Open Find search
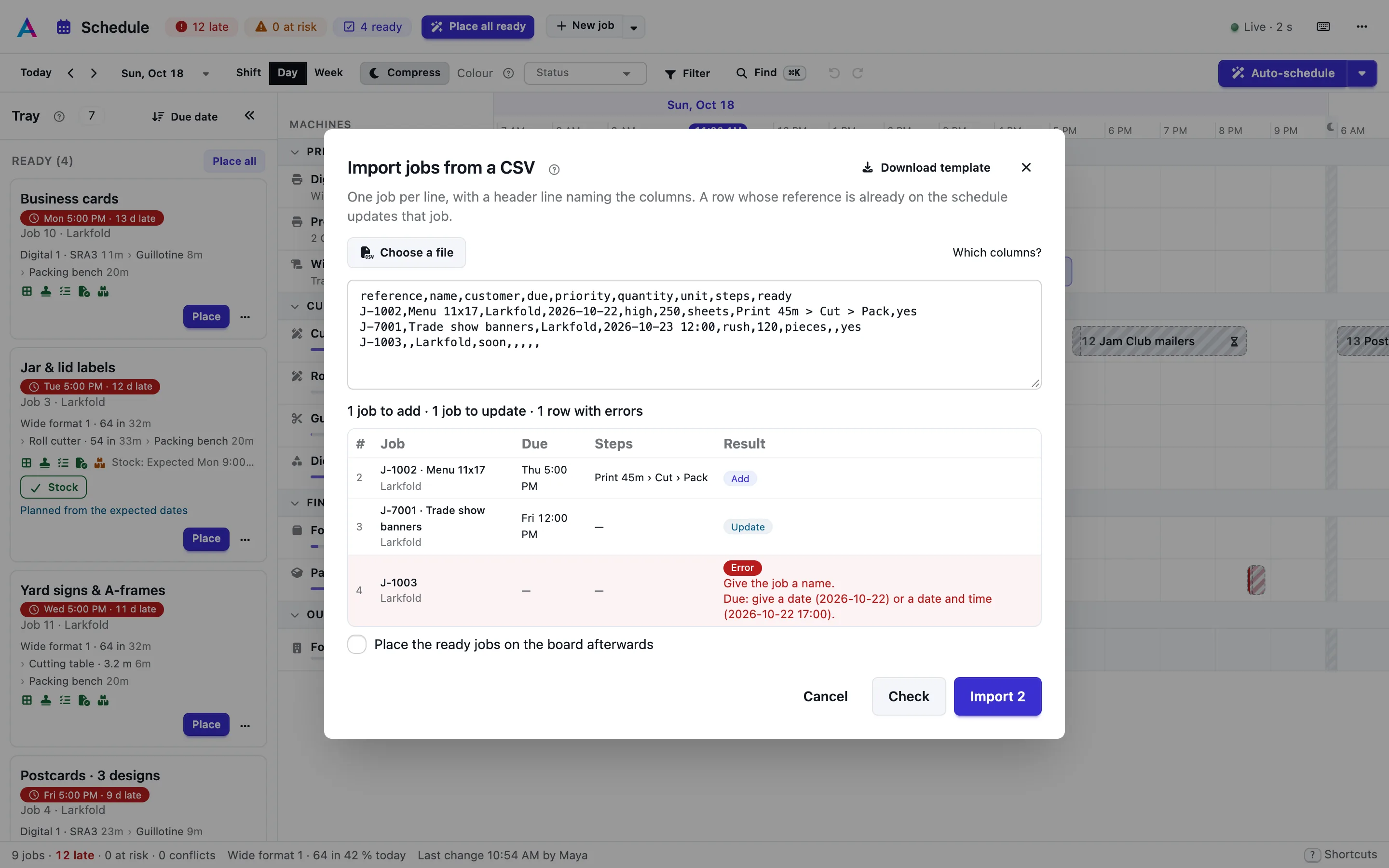The width and height of the screenshot is (1389, 868). [771, 73]
